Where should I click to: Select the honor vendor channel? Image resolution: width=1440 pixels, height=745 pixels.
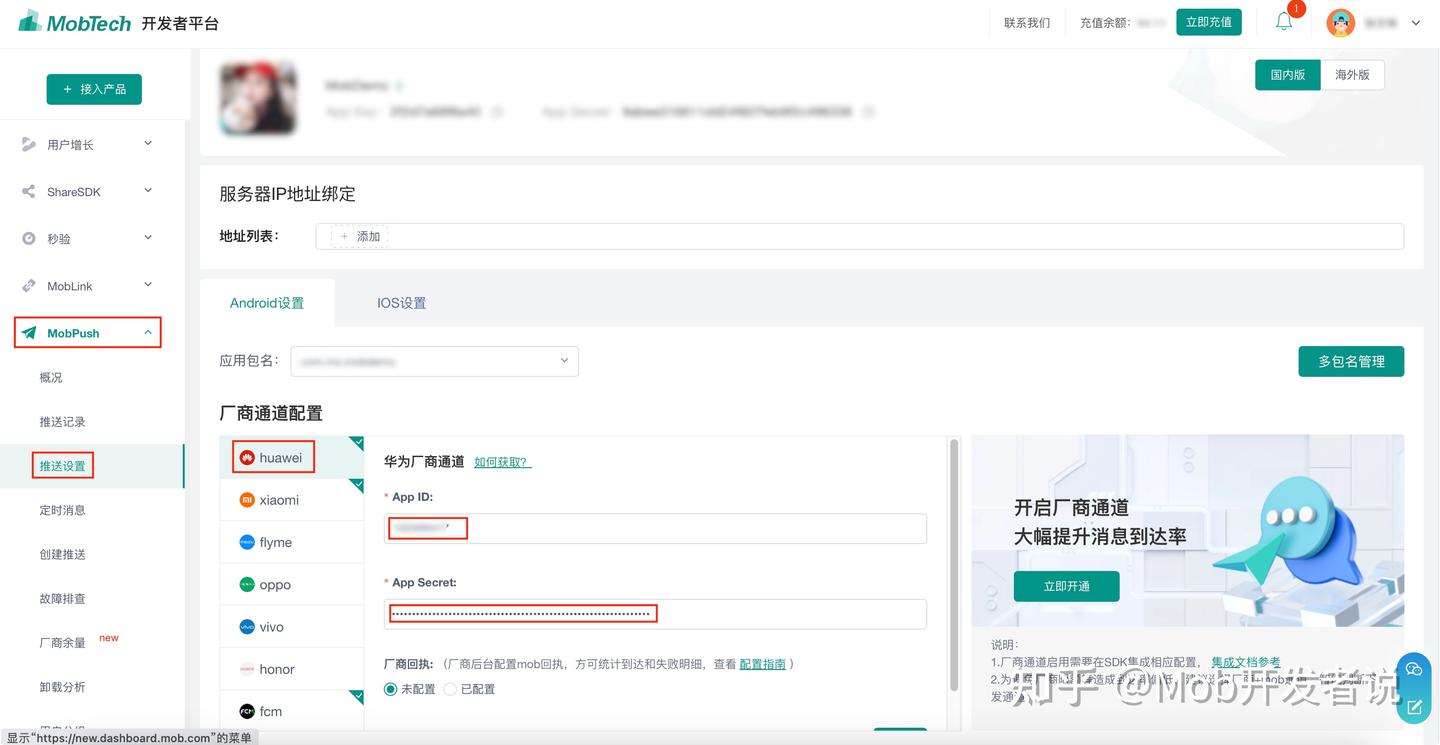pos(292,669)
